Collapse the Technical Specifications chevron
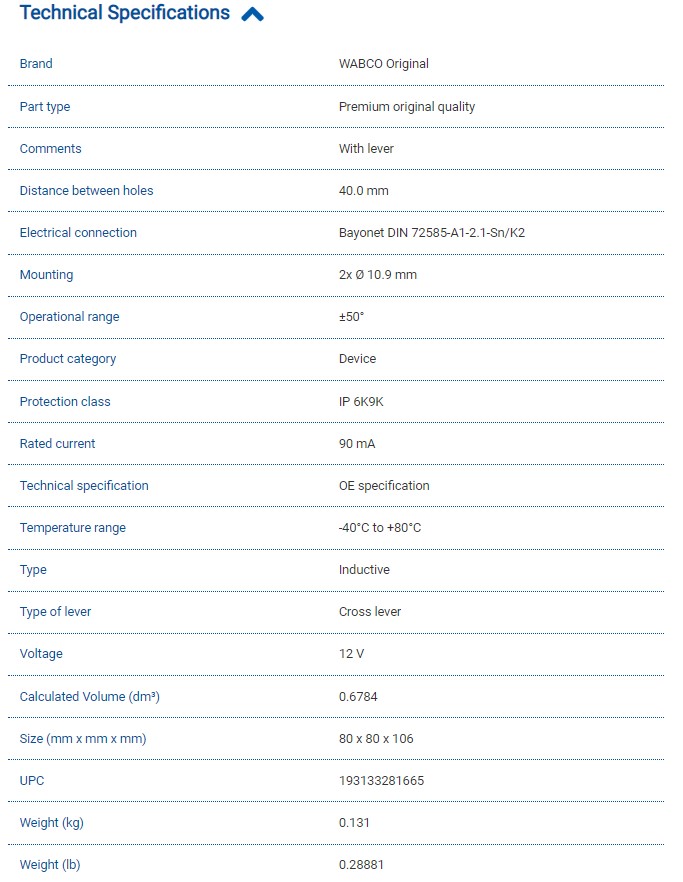The width and height of the screenshot is (683, 882). (x=253, y=15)
